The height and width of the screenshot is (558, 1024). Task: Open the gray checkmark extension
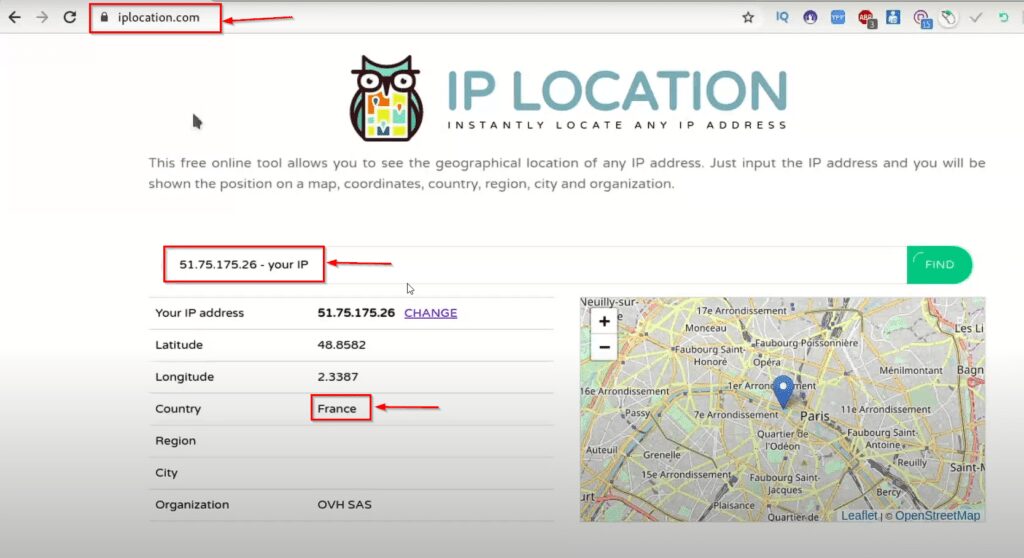[x=976, y=18]
